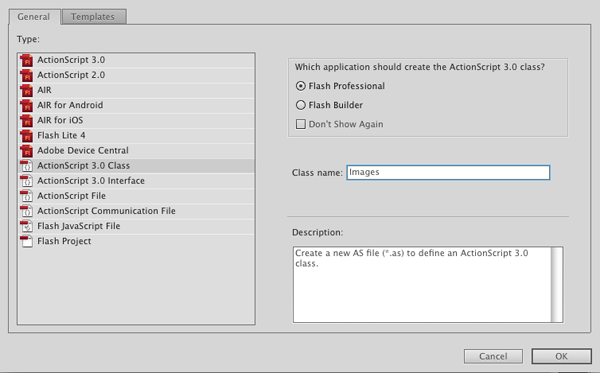
Task: Click the Cancel button
Action: coord(493,356)
